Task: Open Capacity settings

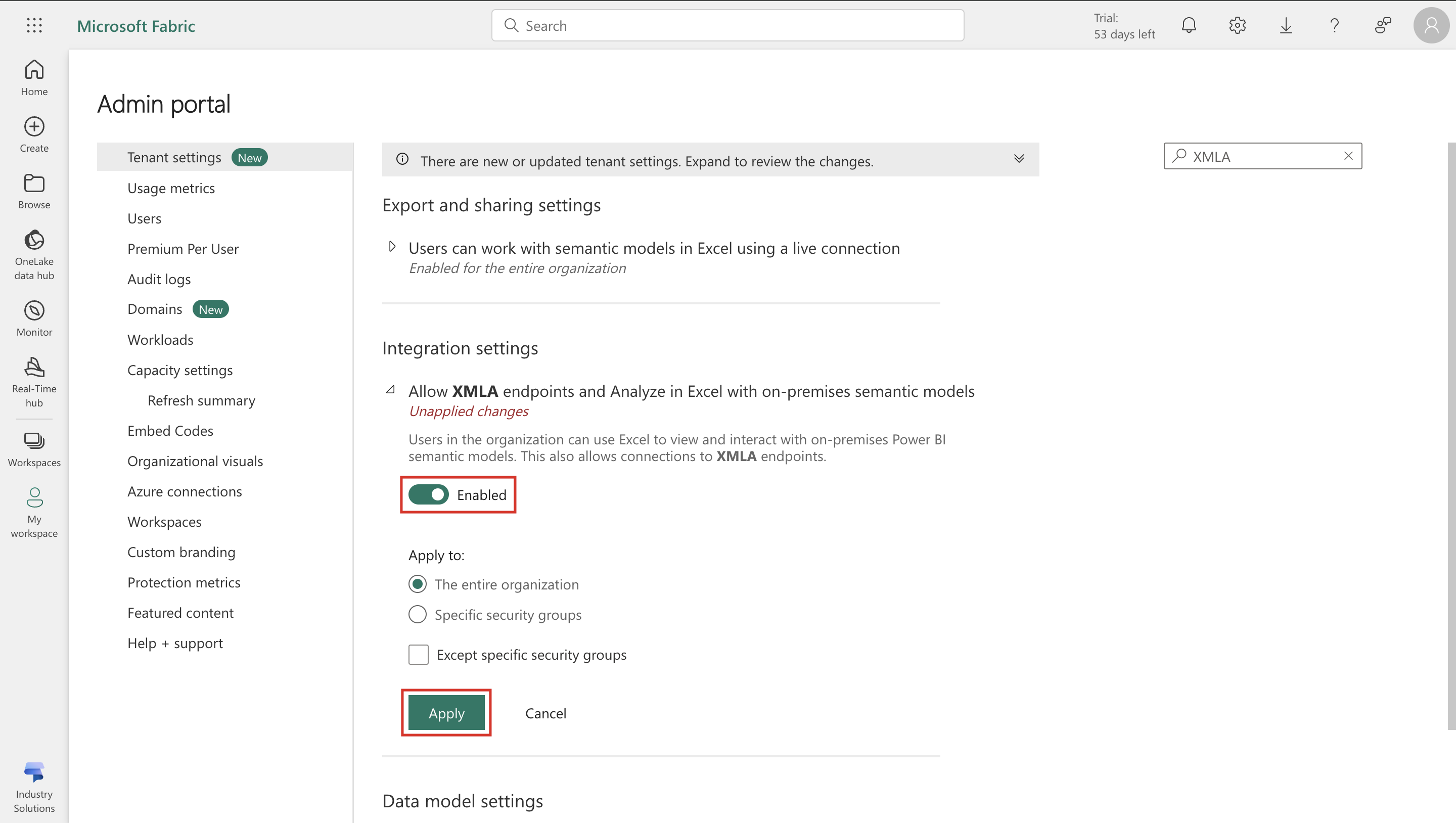Action: 180,370
